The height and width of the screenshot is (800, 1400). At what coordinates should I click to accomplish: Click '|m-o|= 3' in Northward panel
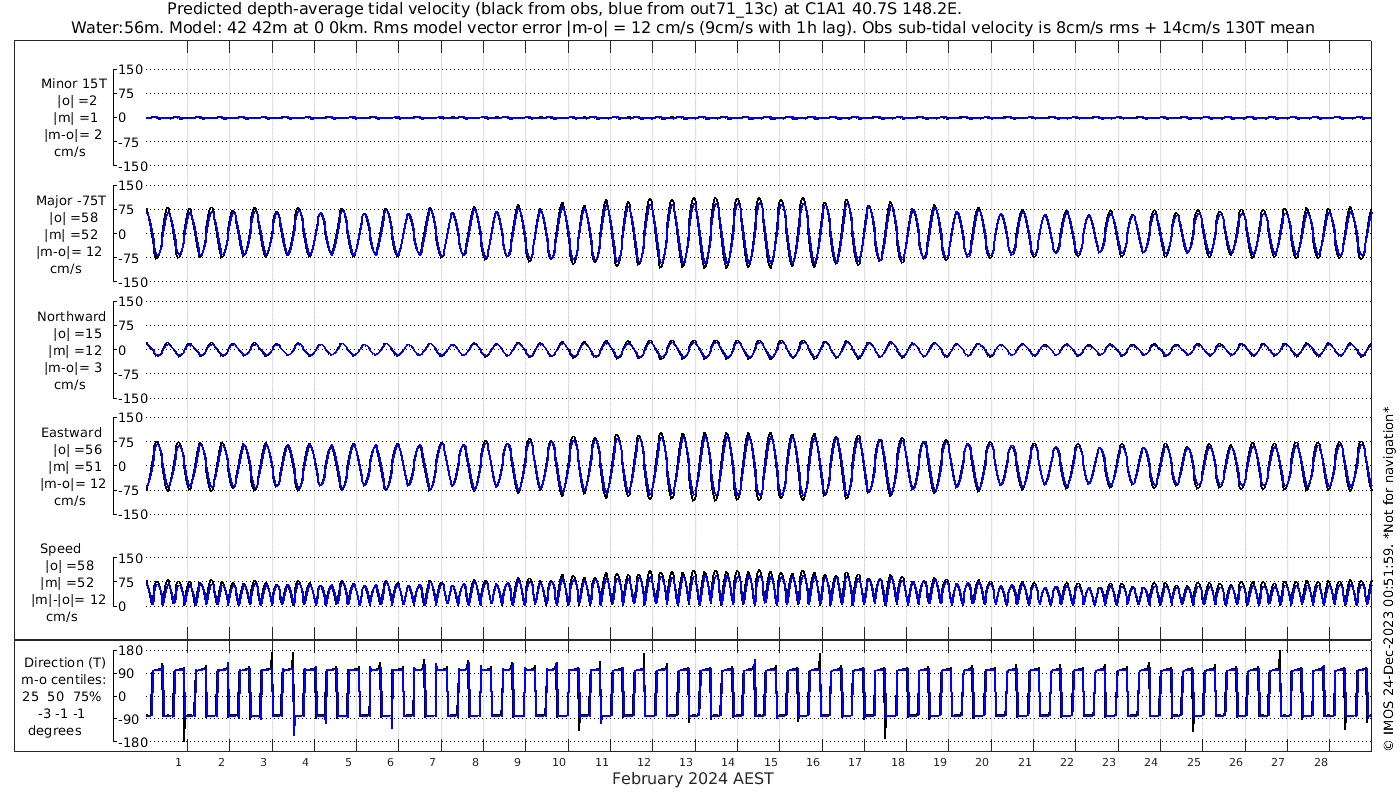coord(72,368)
